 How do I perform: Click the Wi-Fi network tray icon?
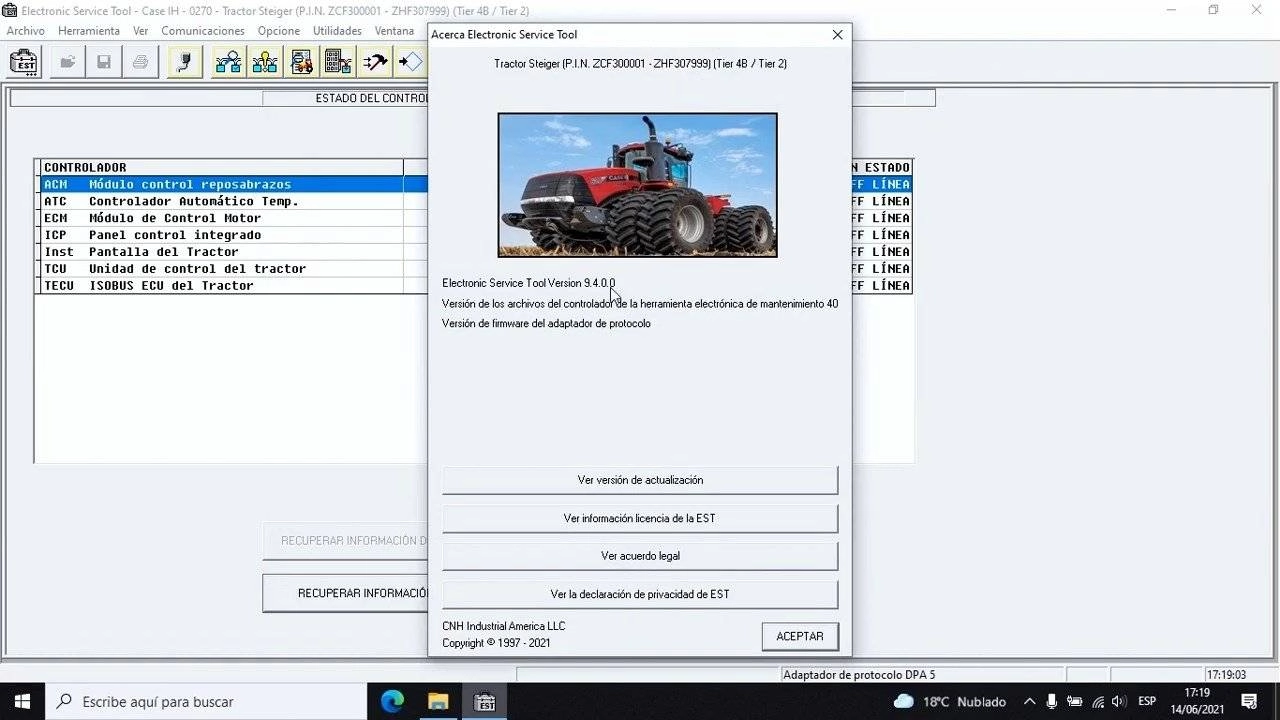point(1097,701)
